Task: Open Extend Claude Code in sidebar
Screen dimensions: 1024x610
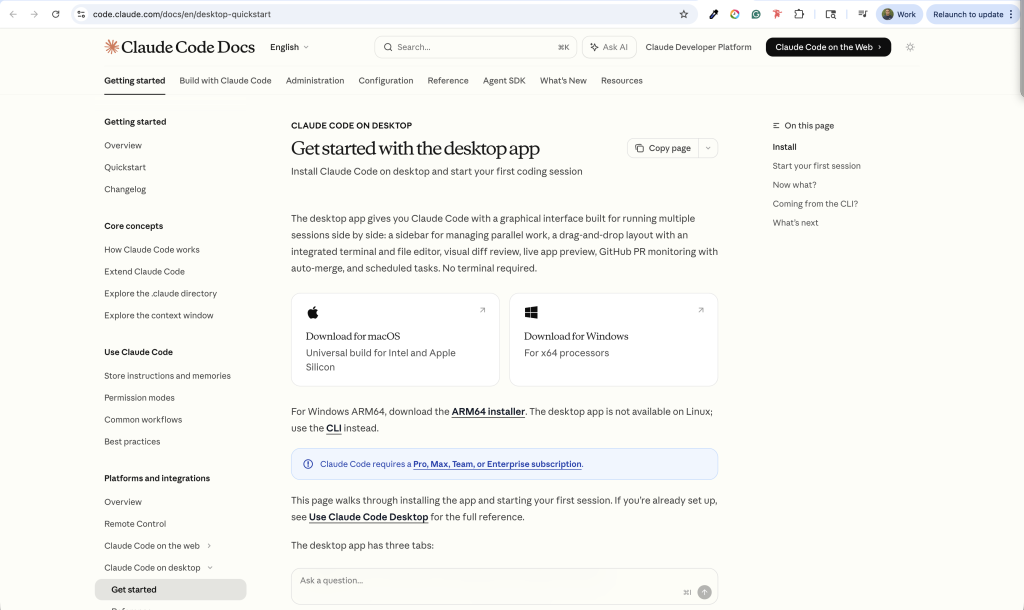Action: click(144, 272)
